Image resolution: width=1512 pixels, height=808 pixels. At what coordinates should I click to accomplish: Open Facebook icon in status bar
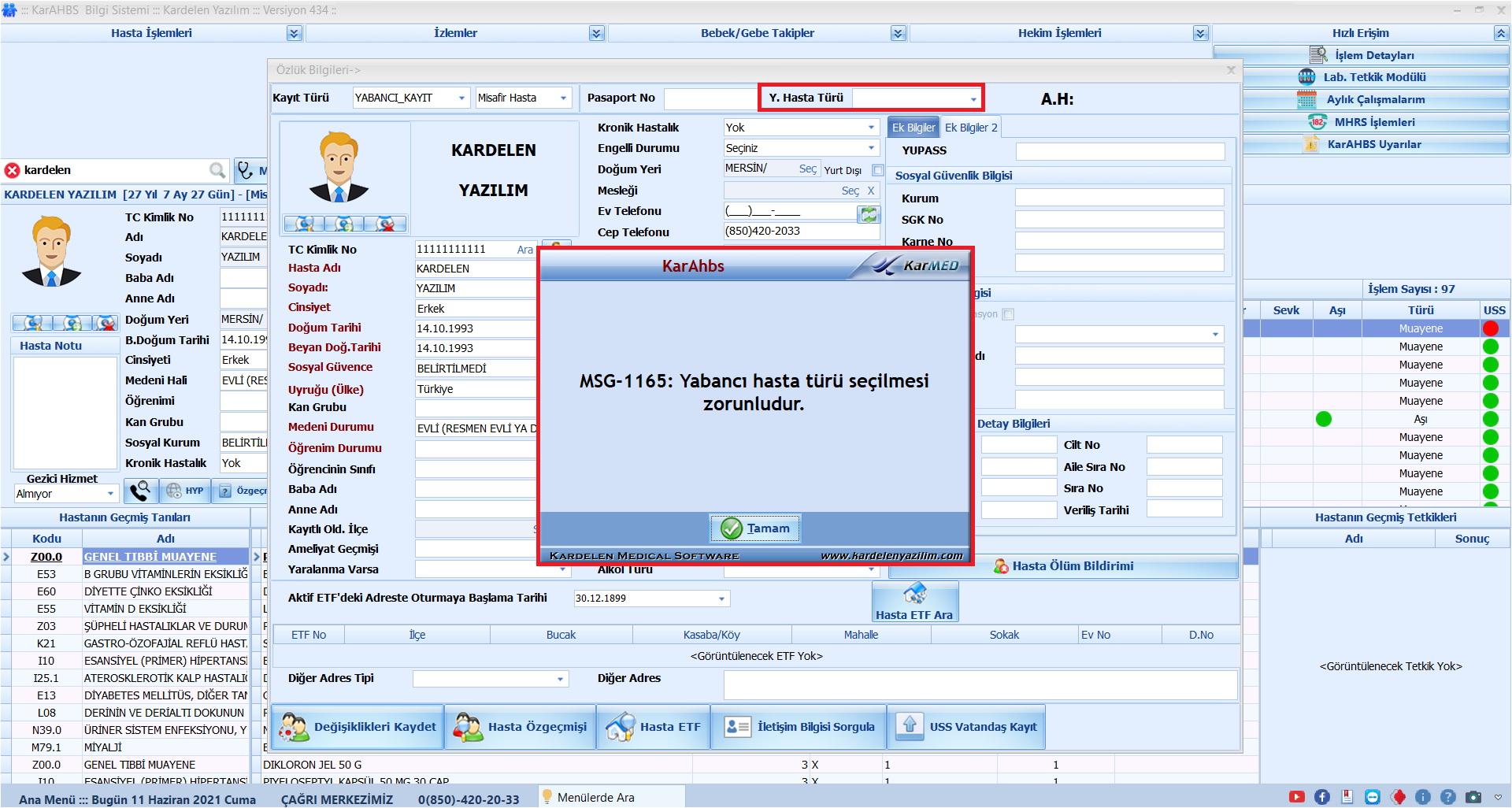coord(1321,797)
